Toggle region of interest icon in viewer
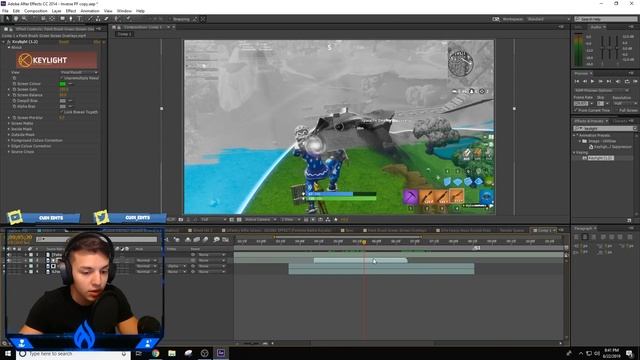 (232, 220)
